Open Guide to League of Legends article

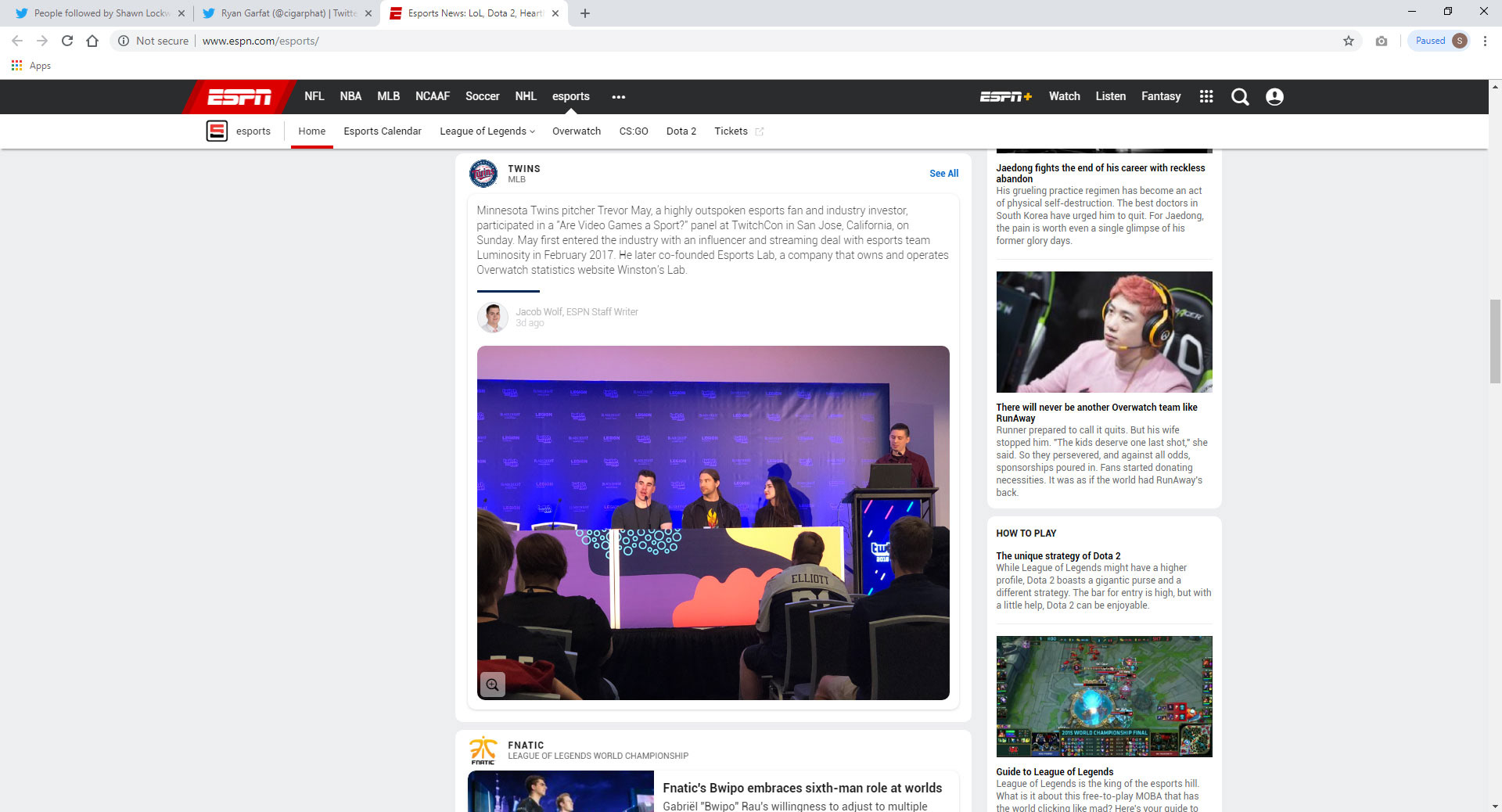(x=1055, y=772)
